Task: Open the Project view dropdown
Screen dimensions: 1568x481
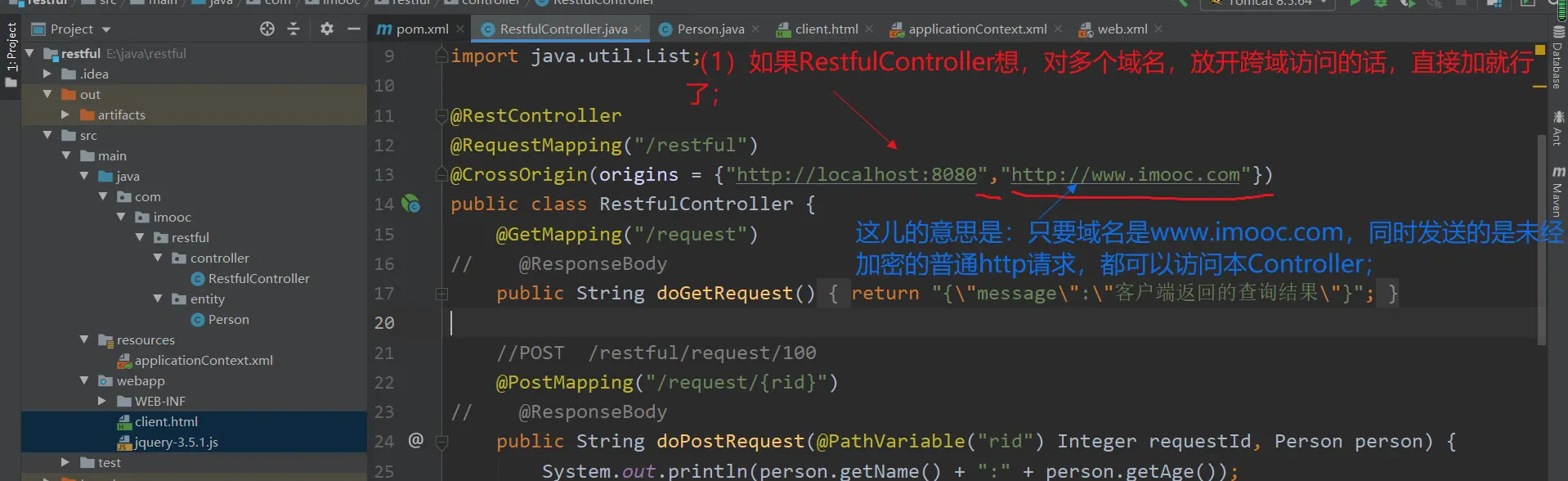Action: click(106, 29)
